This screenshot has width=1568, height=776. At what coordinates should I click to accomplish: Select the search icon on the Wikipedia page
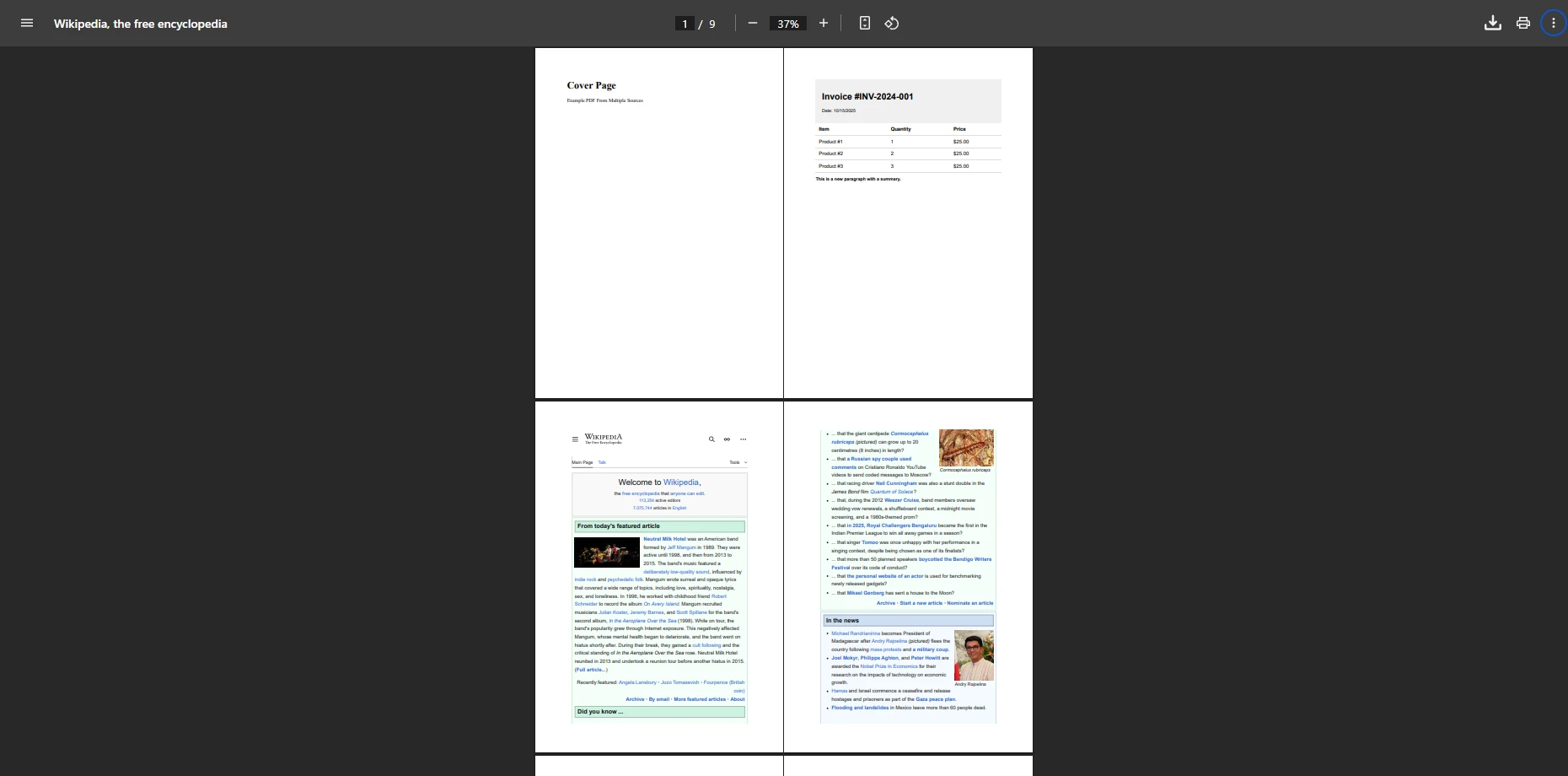712,439
